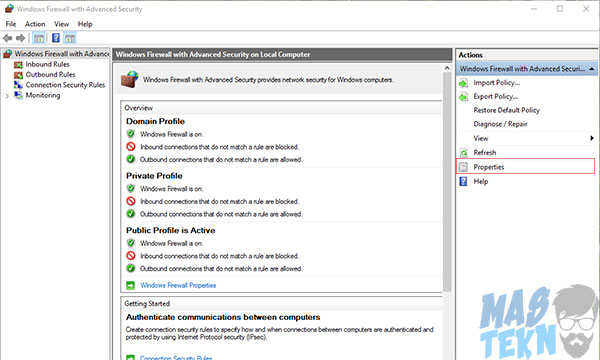Click the overview pane scroll up arrow
This screenshot has height=360, width=600.
tap(447, 68)
